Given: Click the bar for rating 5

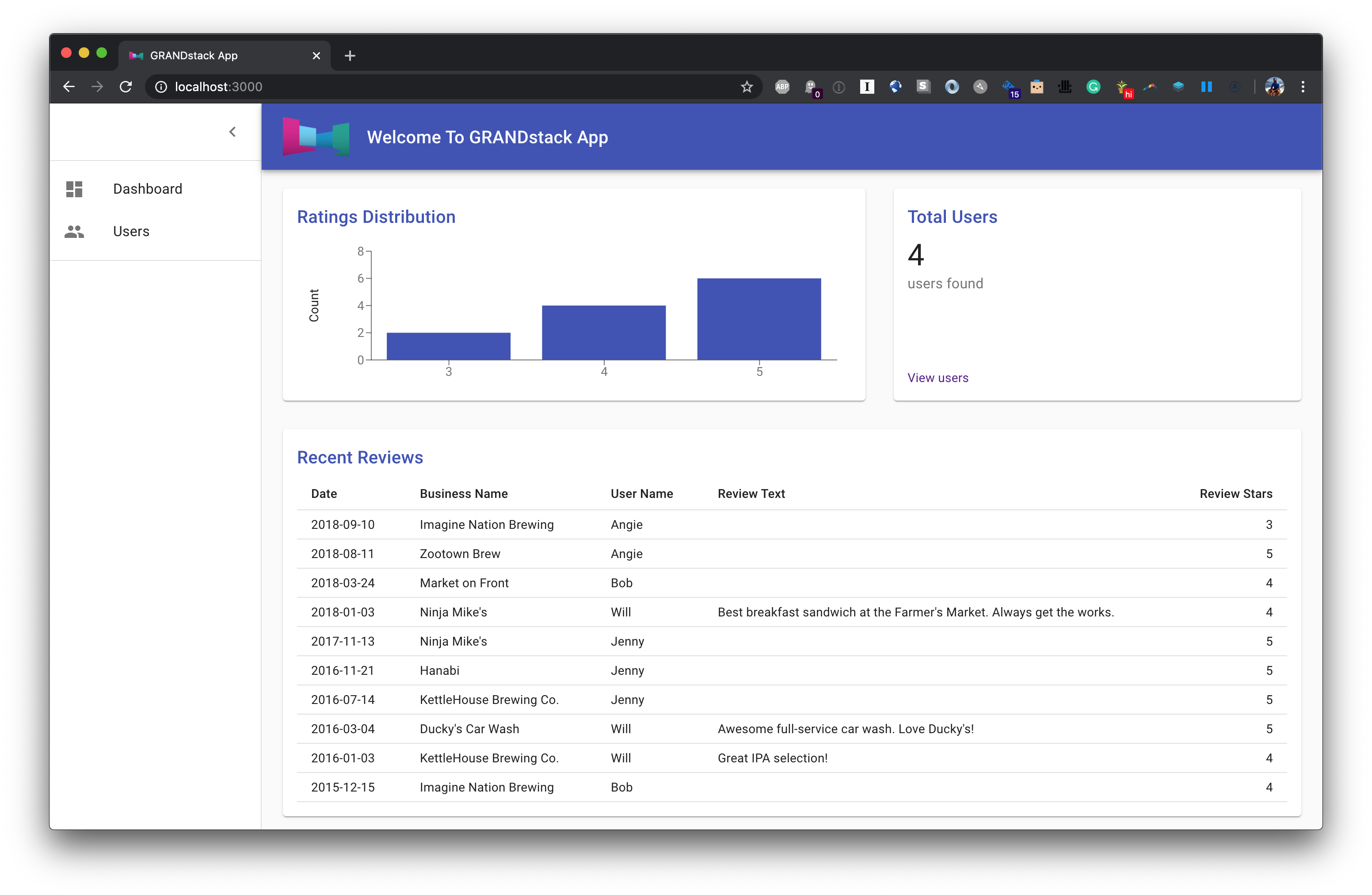Looking at the screenshot, I should pyautogui.click(x=758, y=319).
